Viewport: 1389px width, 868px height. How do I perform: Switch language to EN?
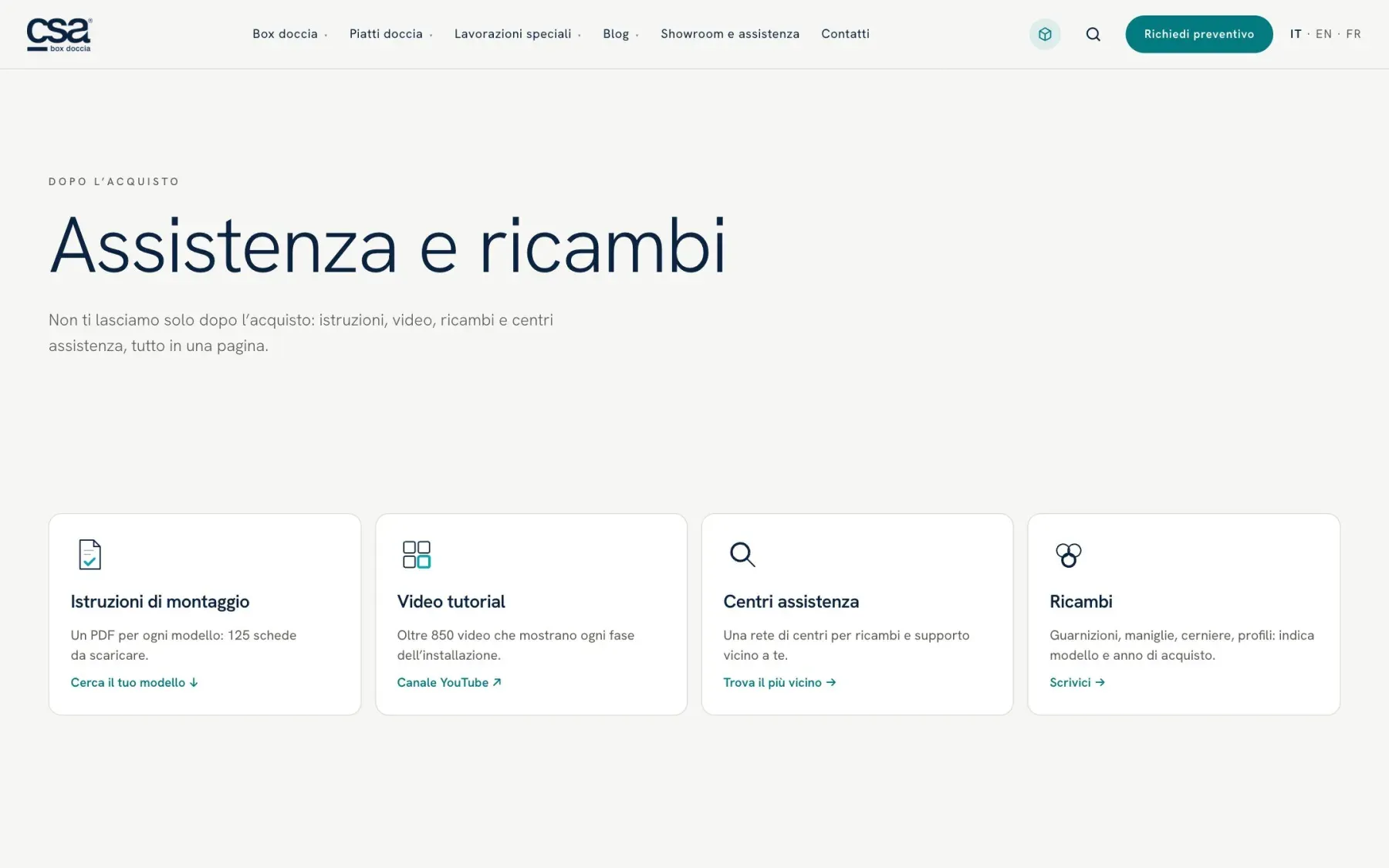(1323, 34)
